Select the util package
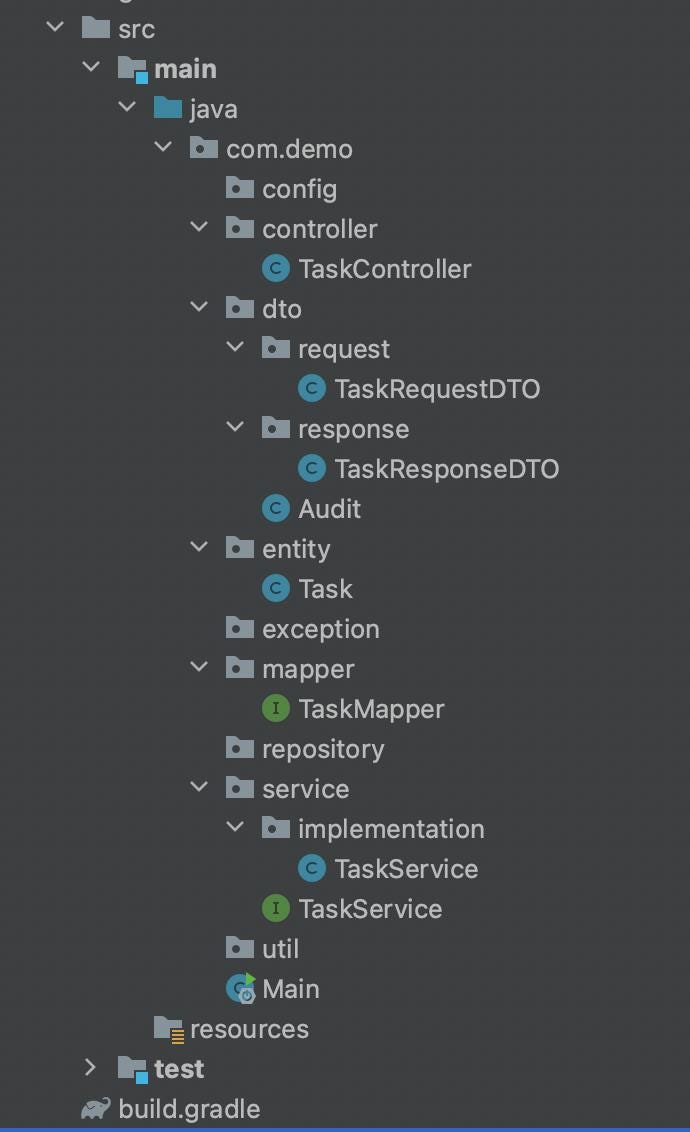This screenshot has width=690, height=1132. (x=281, y=948)
